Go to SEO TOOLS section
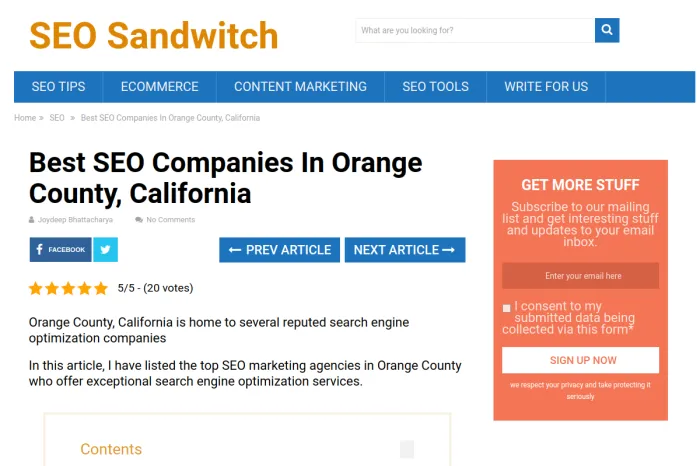Viewport: 700px width, 466px height. (x=435, y=87)
